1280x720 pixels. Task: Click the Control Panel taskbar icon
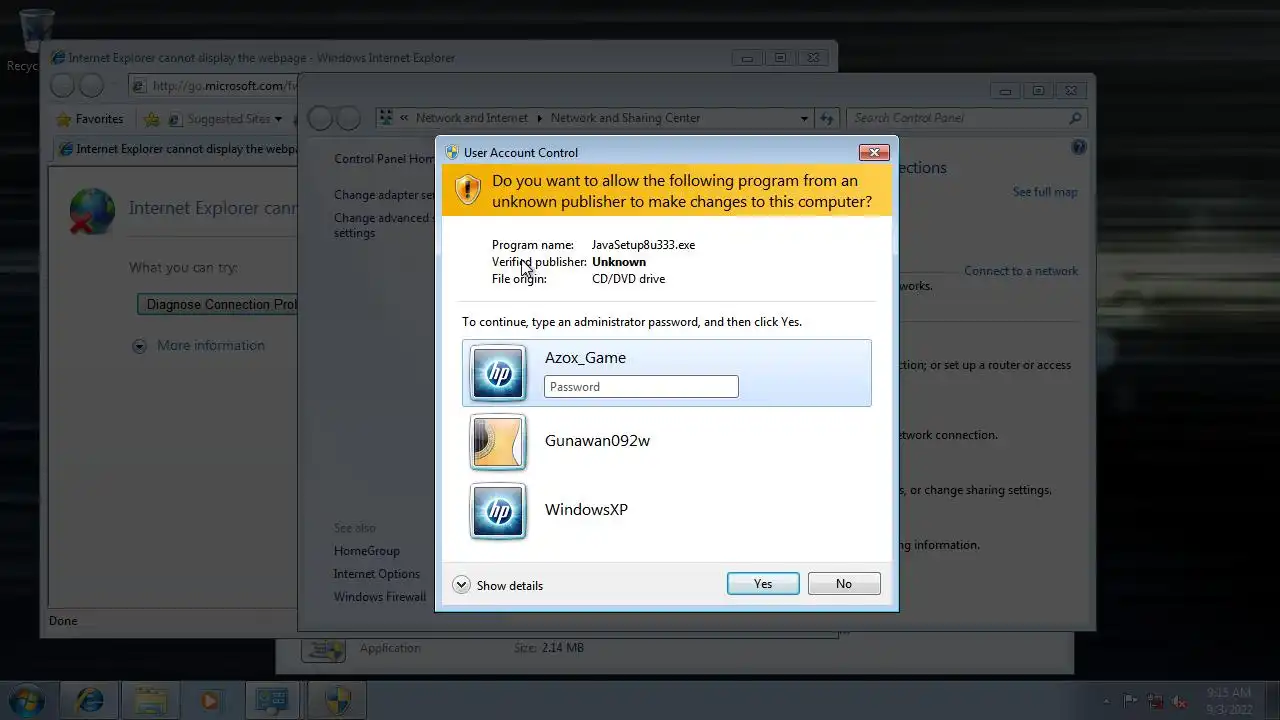271,700
